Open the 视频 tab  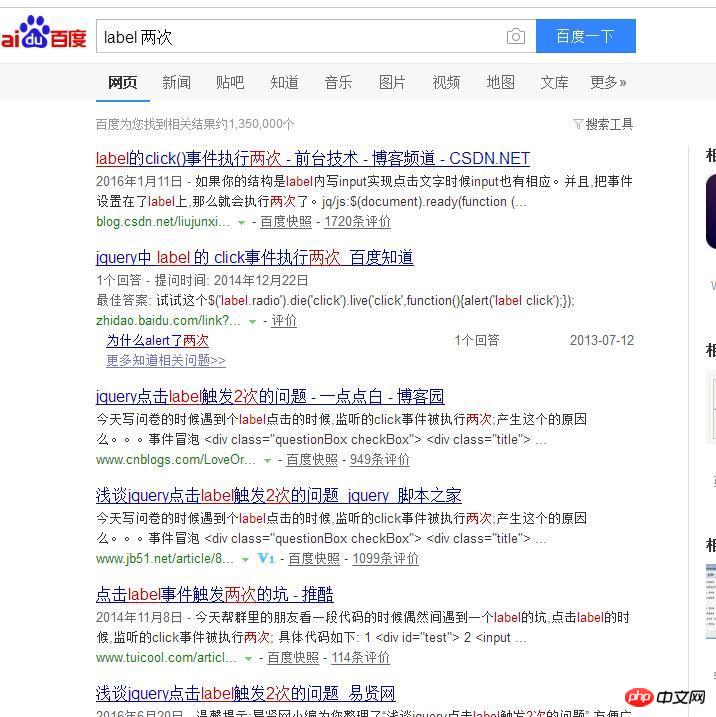click(x=446, y=82)
